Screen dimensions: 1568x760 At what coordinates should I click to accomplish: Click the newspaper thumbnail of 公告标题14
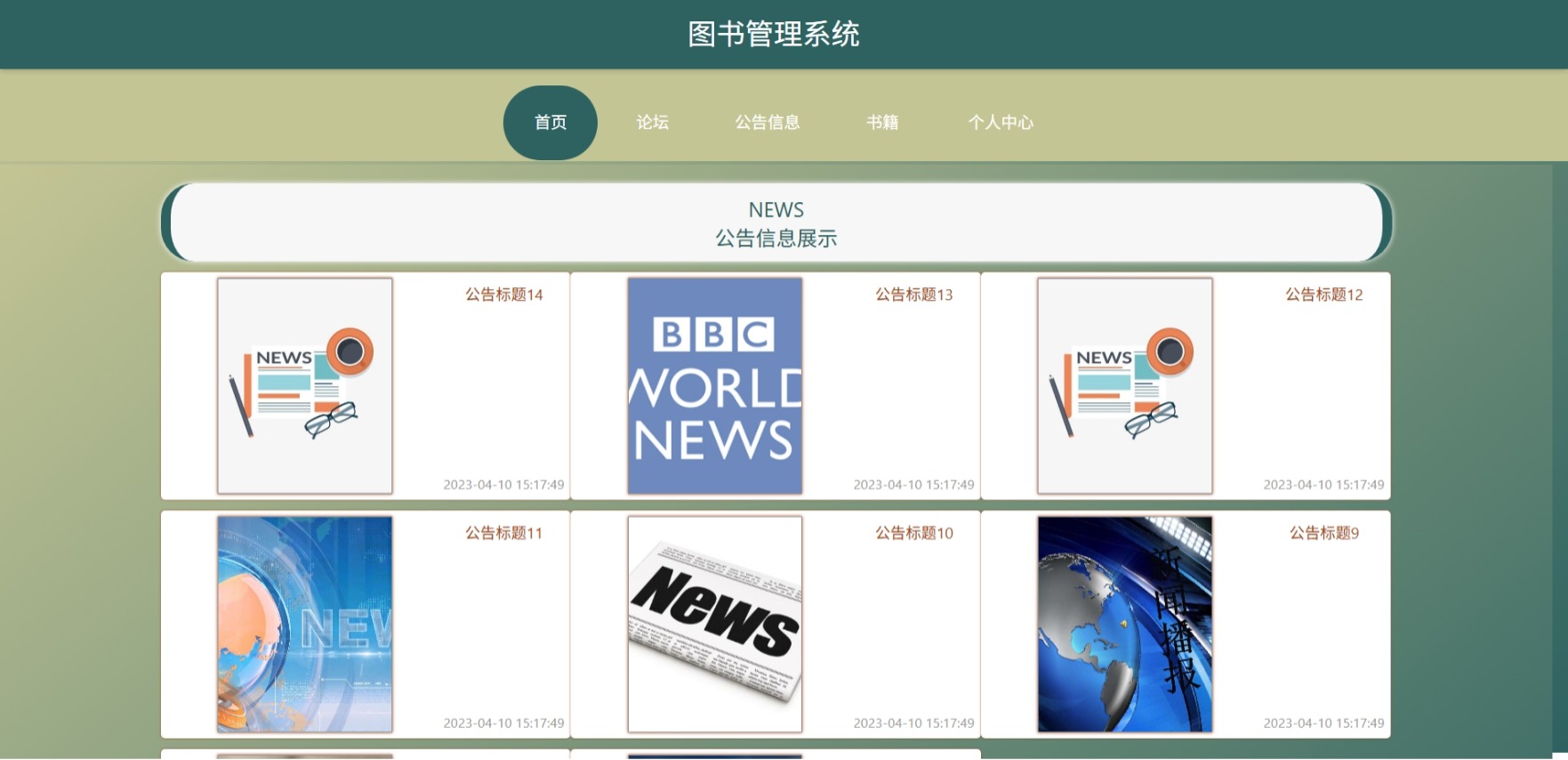tap(305, 385)
